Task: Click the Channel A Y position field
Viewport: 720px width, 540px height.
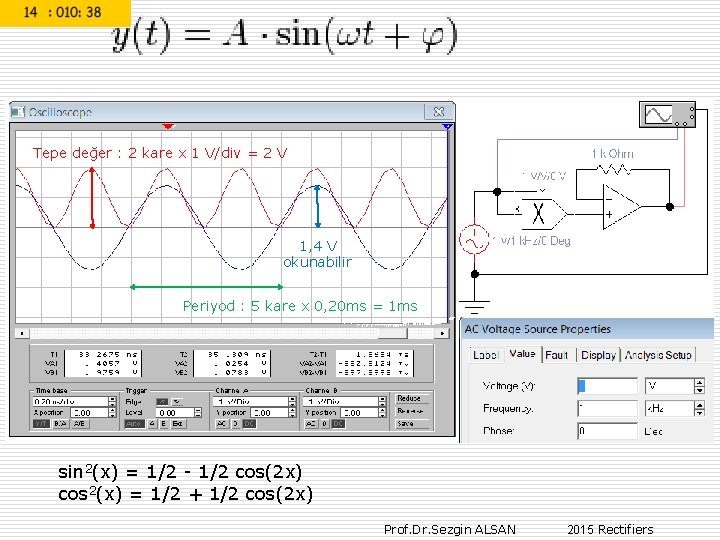Action: 270,413
